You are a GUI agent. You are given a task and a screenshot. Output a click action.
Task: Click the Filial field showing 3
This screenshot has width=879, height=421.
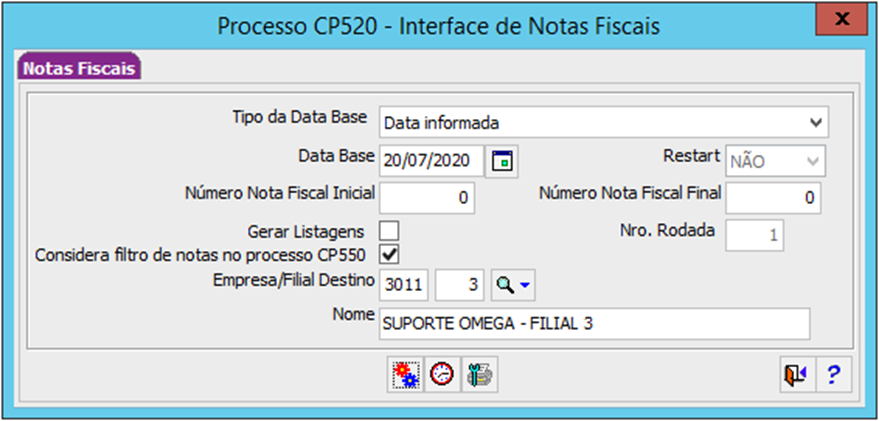tap(460, 285)
